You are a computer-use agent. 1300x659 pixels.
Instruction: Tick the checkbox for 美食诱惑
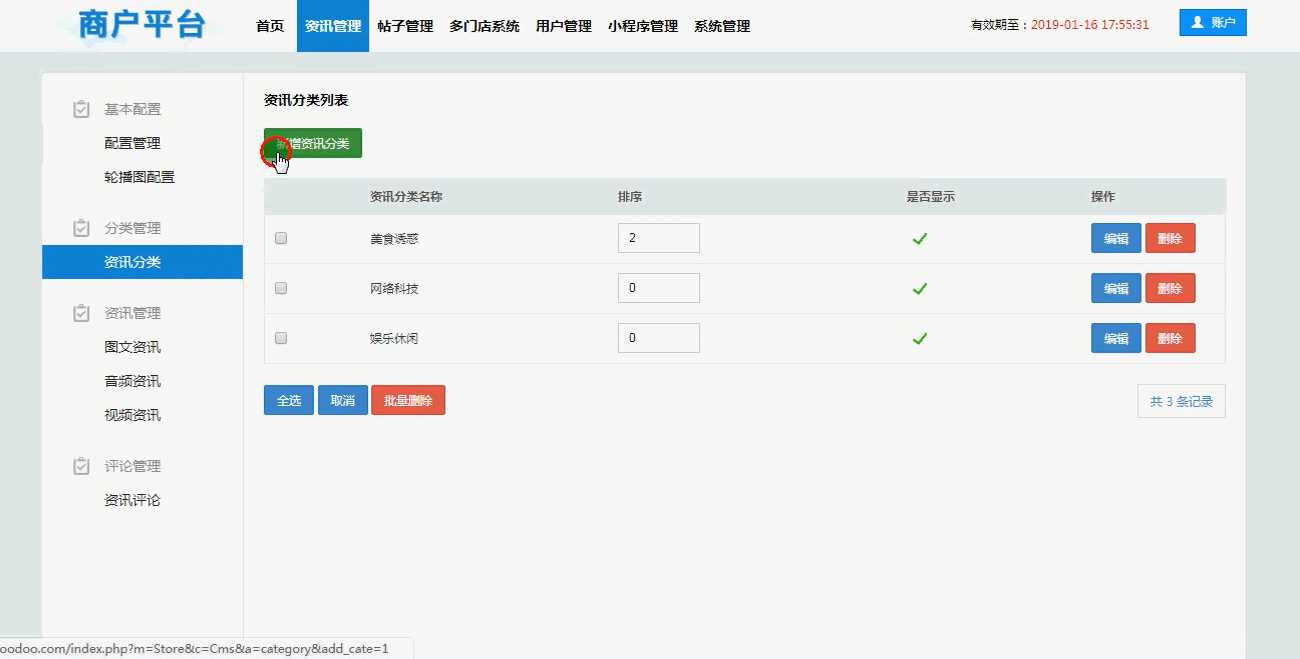pyautogui.click(x=281, y=239)
